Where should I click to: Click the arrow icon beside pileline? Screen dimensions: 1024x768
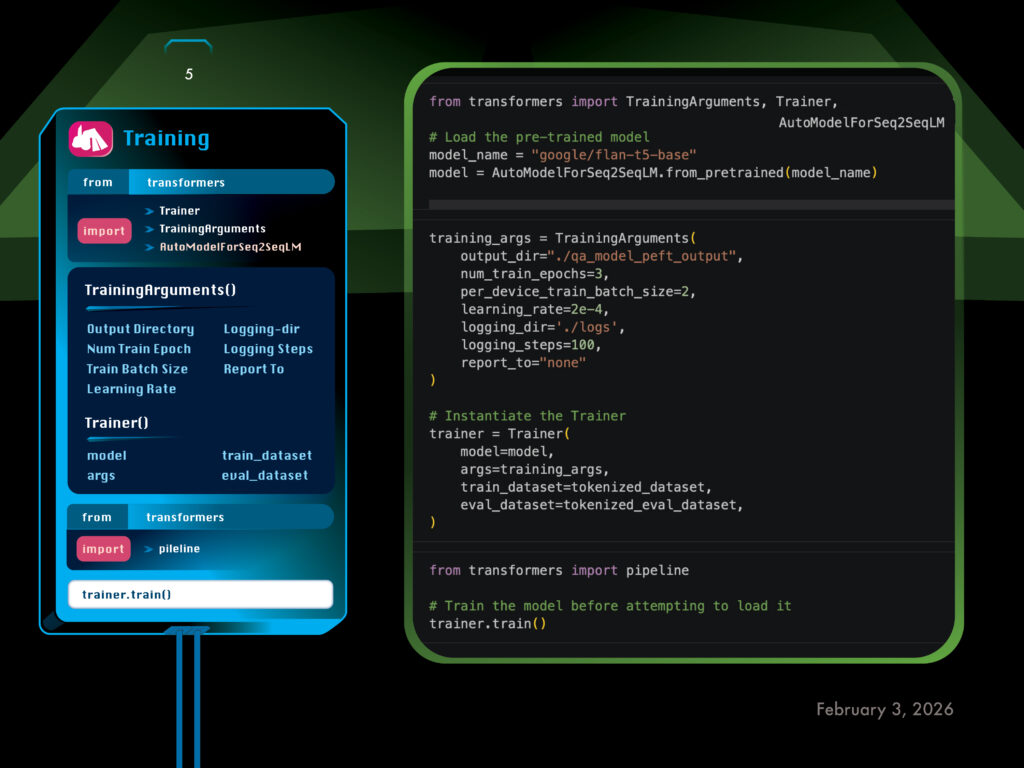[148, 549]
